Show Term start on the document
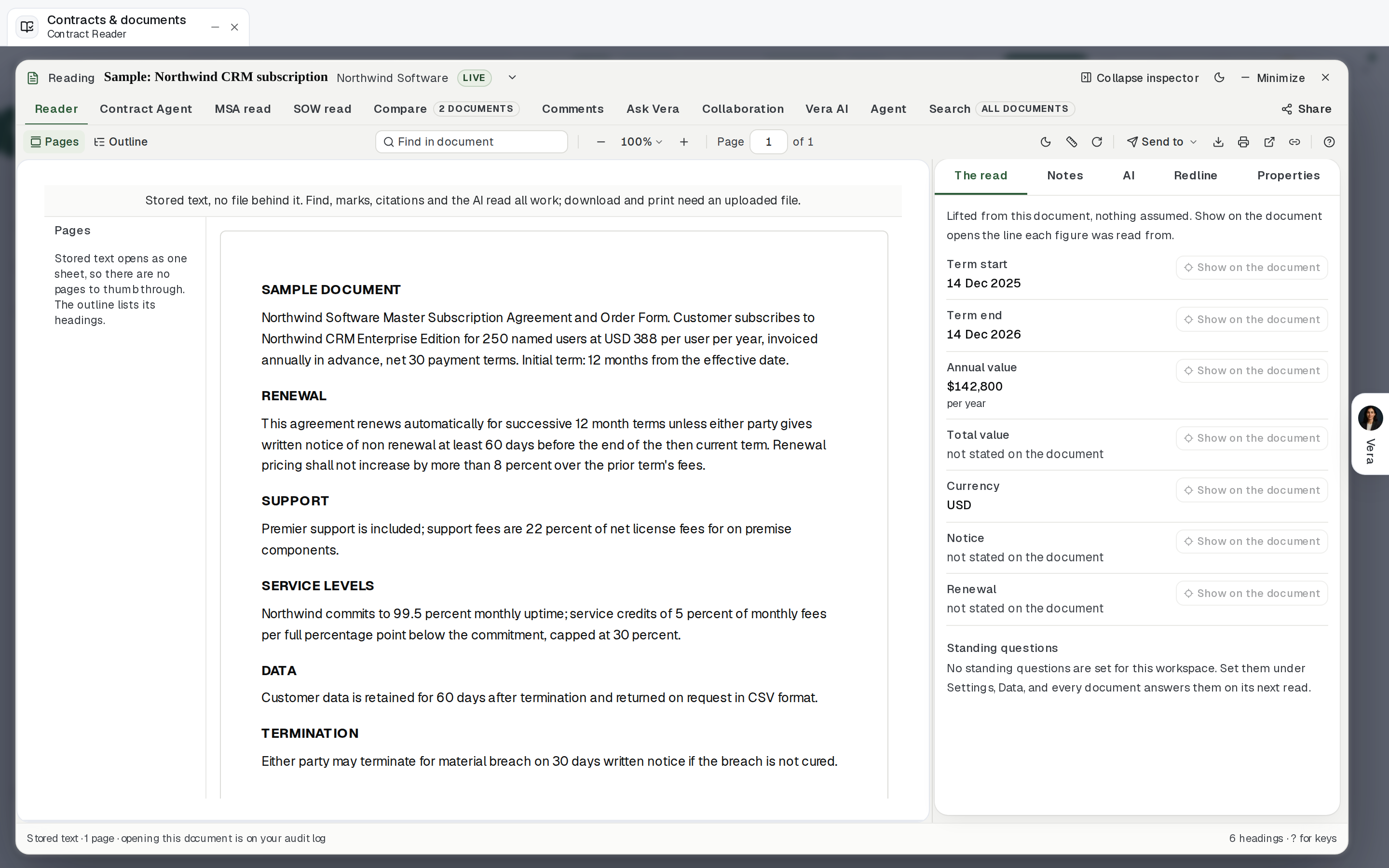Screen dimensions: 1389x868 pyautogui.click(x=1252, y=268)
